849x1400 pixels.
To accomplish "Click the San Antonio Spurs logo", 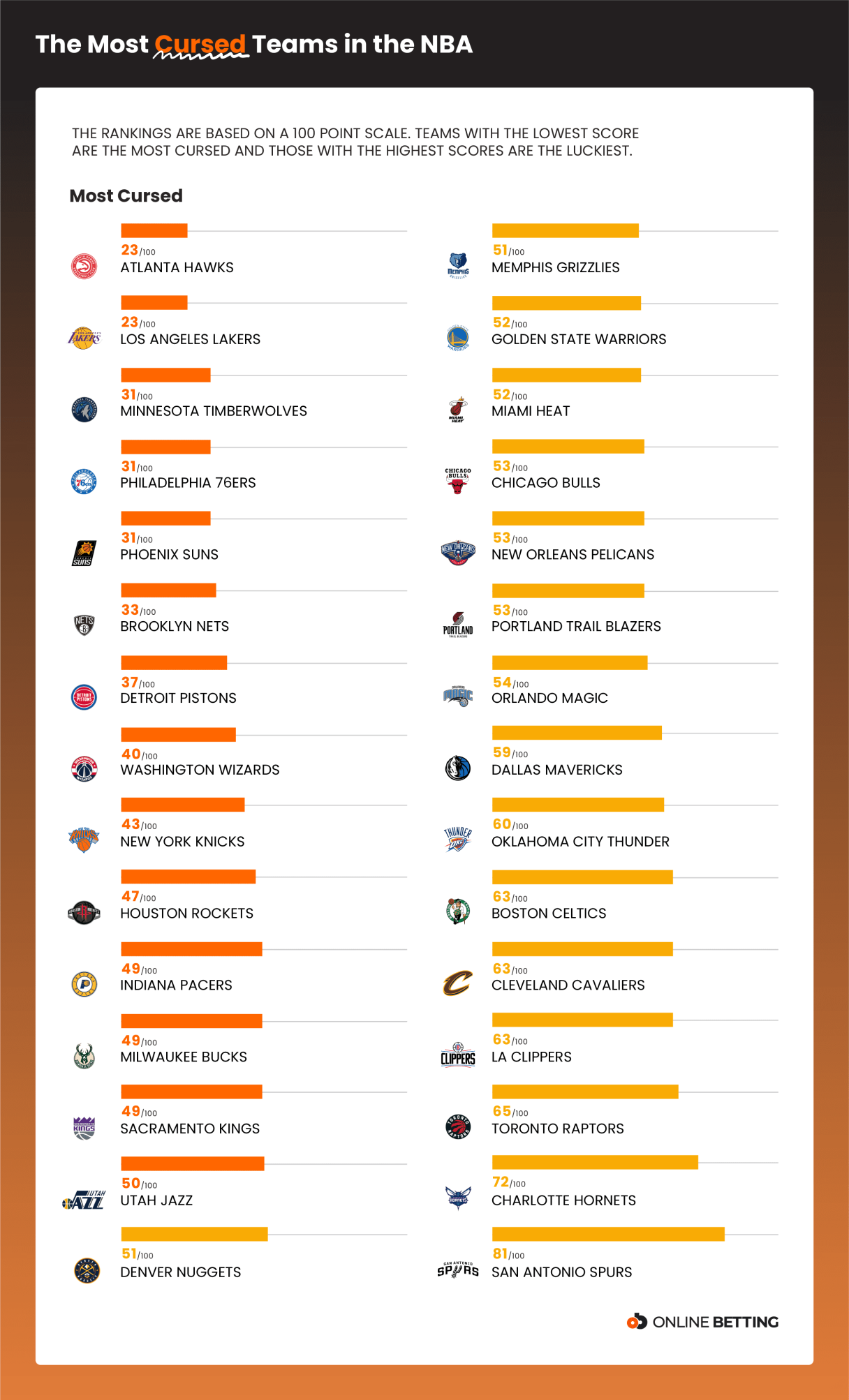I will [x=458, y=1270].
